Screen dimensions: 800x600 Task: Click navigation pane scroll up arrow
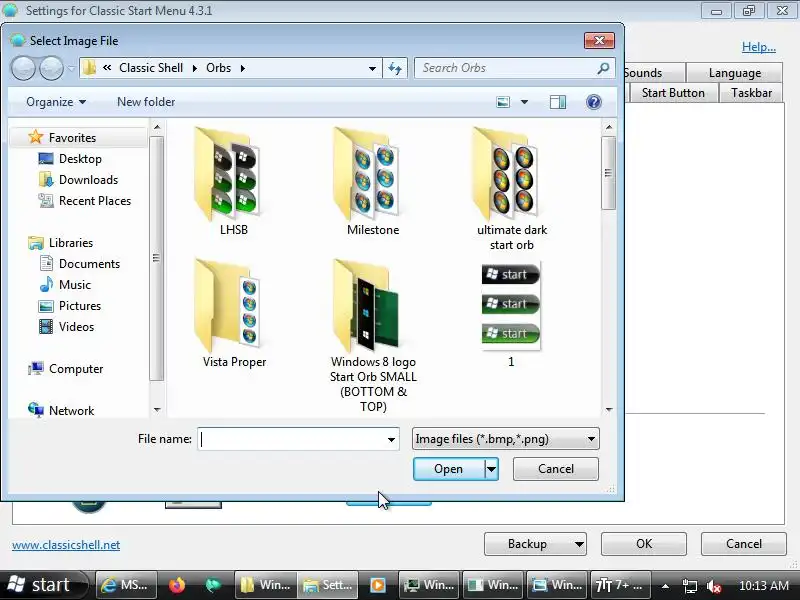157,127
